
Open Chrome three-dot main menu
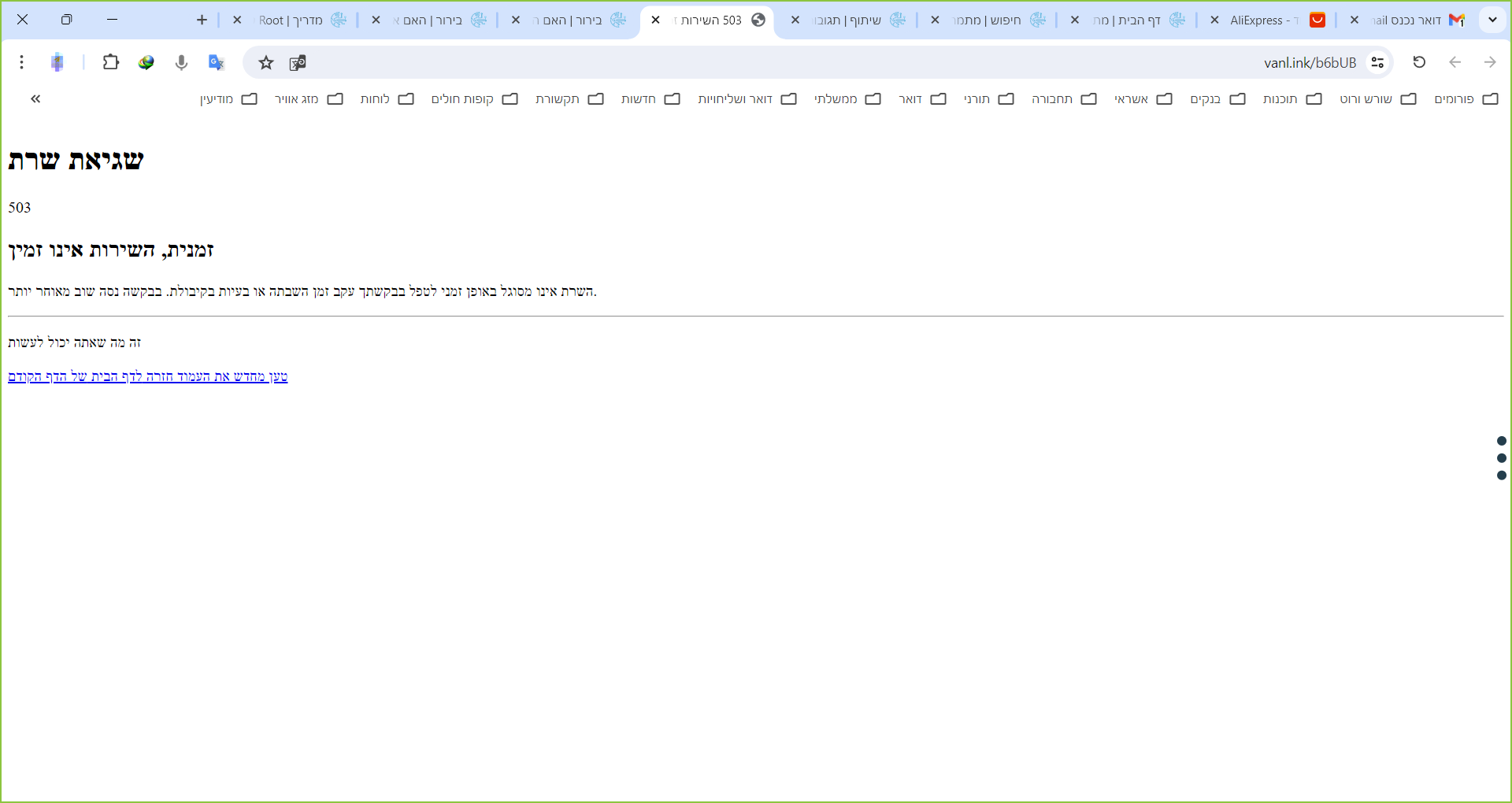tap(22, 62)
